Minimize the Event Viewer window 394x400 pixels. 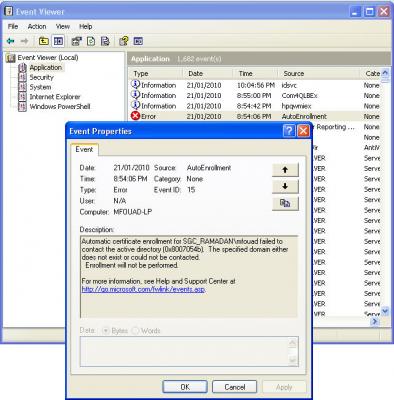(x=355, y=12)
